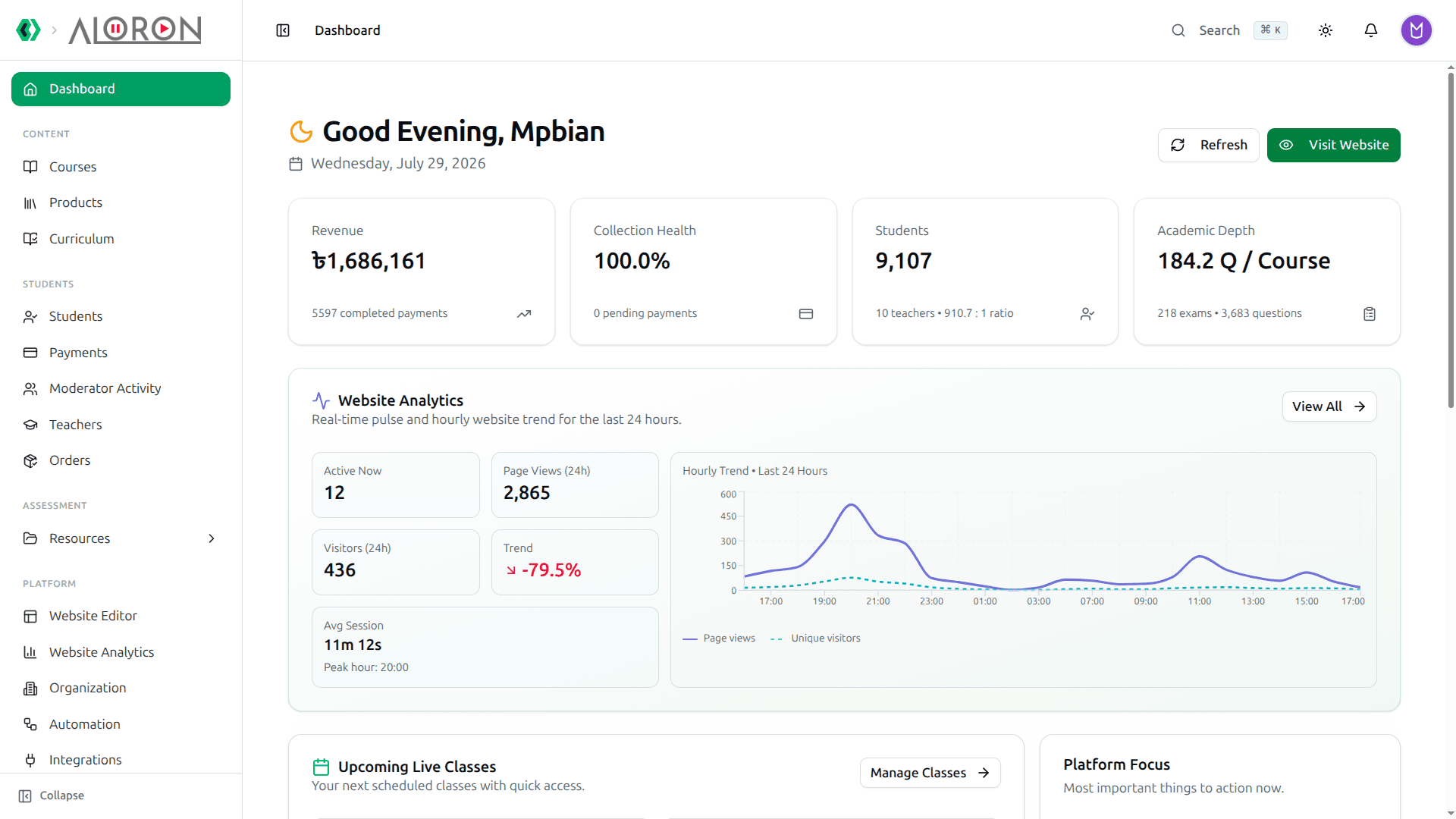This screenshot has height=819, width=1456.
Task: Click the Teachers graduation cap icon
Action: (30, 425)
